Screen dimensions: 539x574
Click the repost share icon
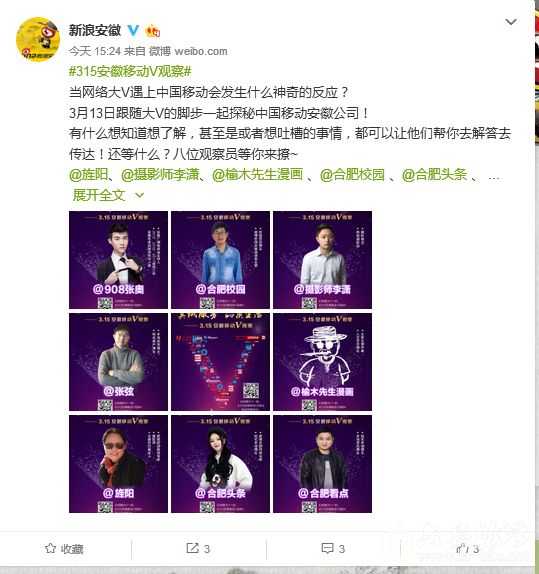coord(192,548)
